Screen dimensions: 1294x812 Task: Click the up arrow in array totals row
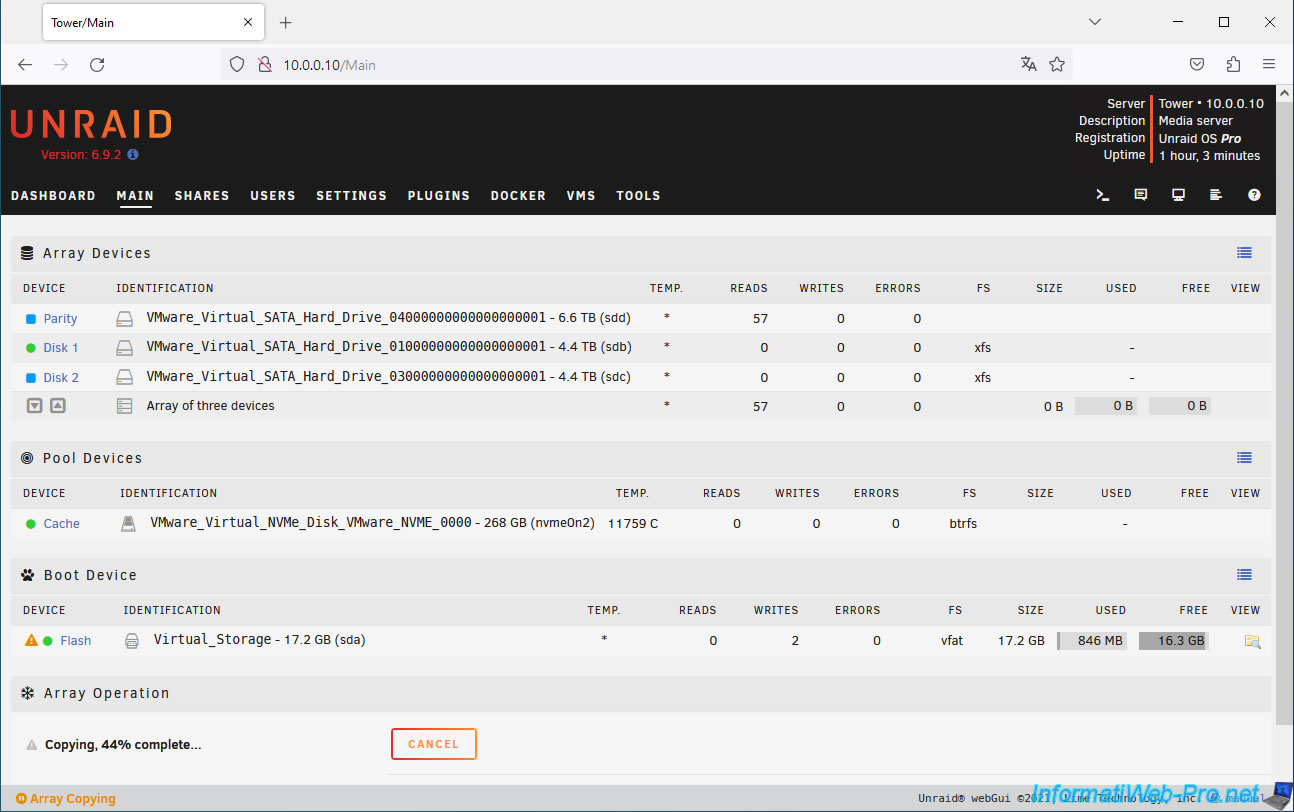pos(58,406)
